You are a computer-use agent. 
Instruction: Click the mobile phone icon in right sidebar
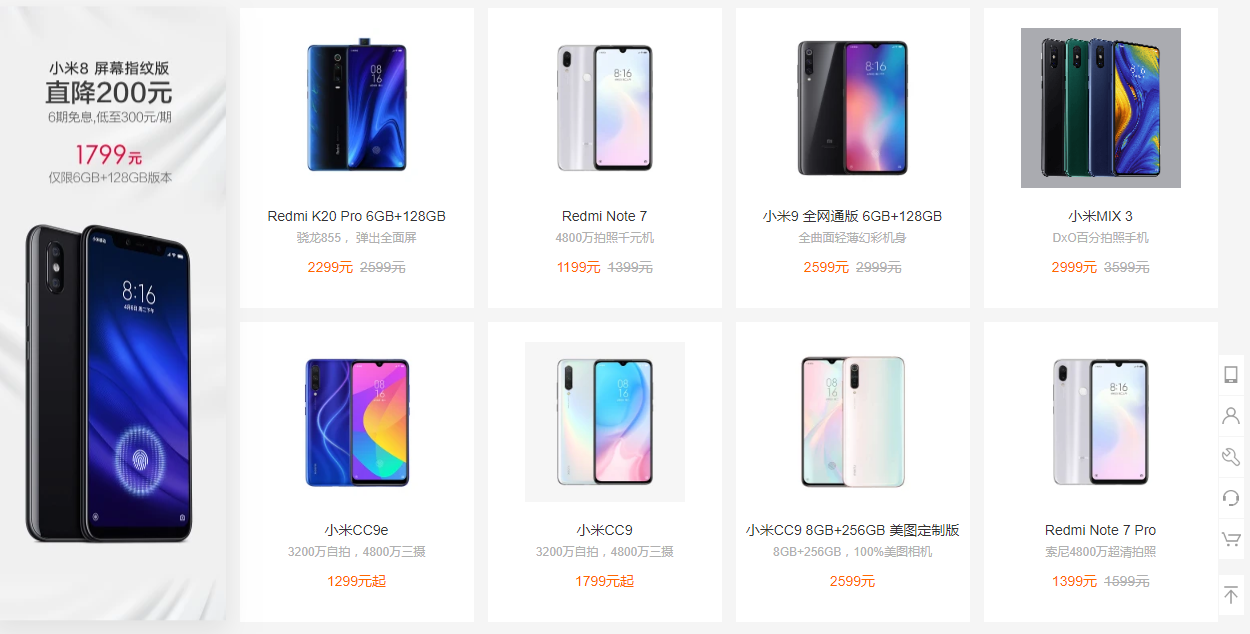click(1231, 375)
